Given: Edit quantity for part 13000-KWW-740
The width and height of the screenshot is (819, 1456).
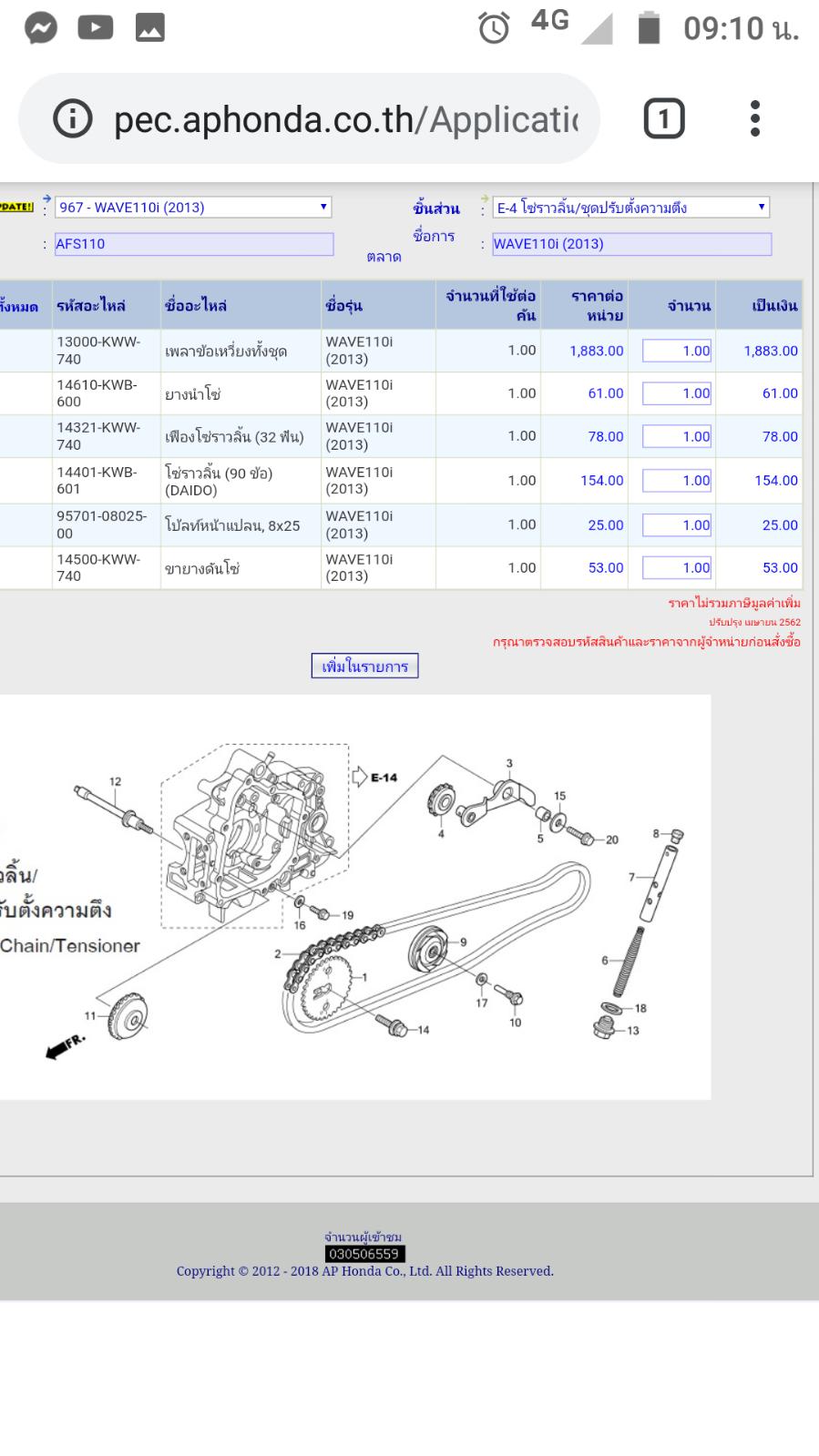Looking at the screenshot, I should (677, 351).
